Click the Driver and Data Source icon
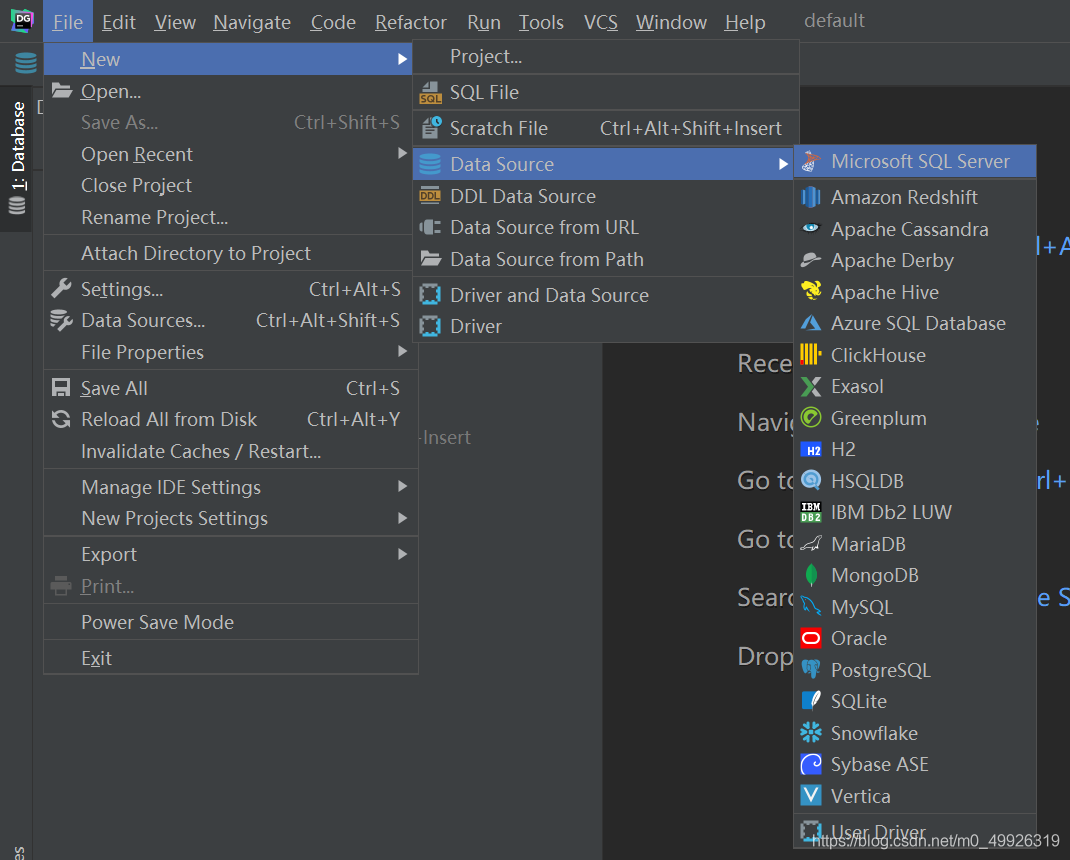The height and width of the screenshot is (860, 1070). point(430,295)
